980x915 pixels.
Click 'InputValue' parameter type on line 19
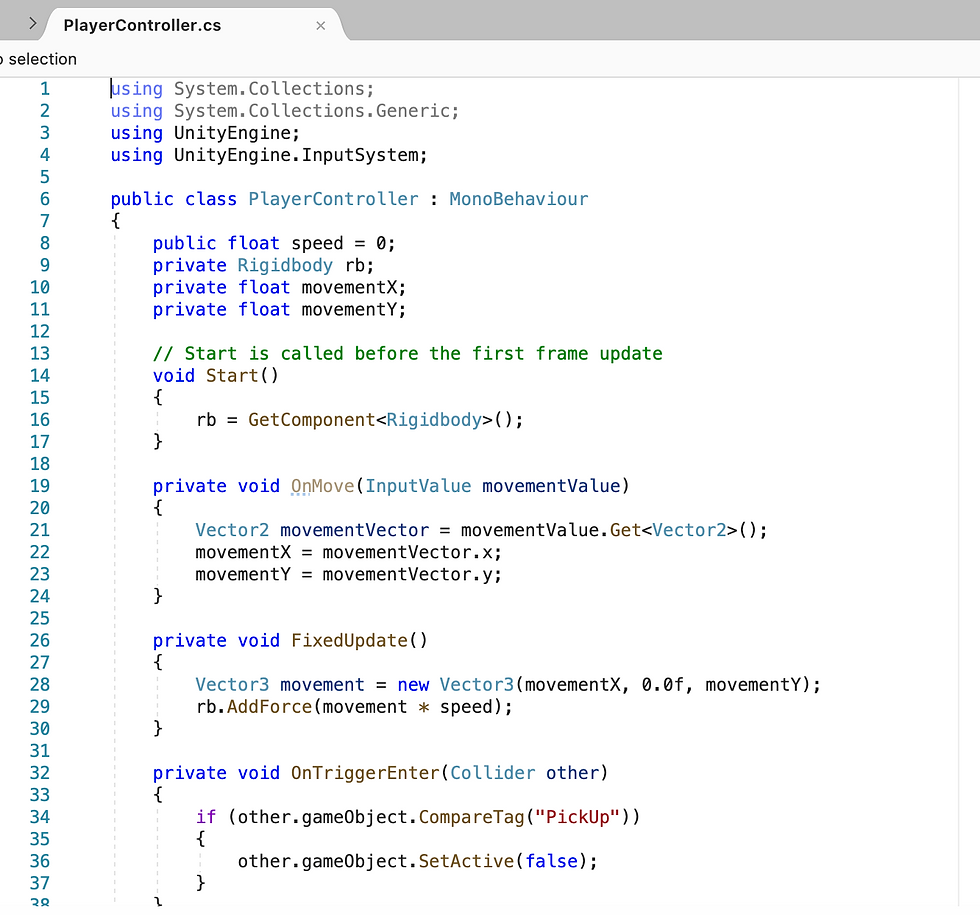coord(418,486)
